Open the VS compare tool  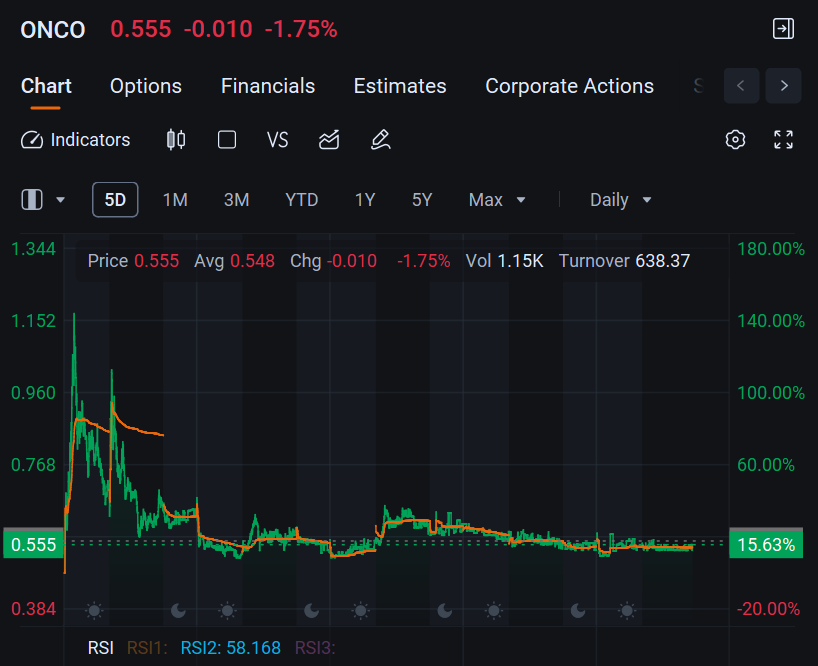278,140
